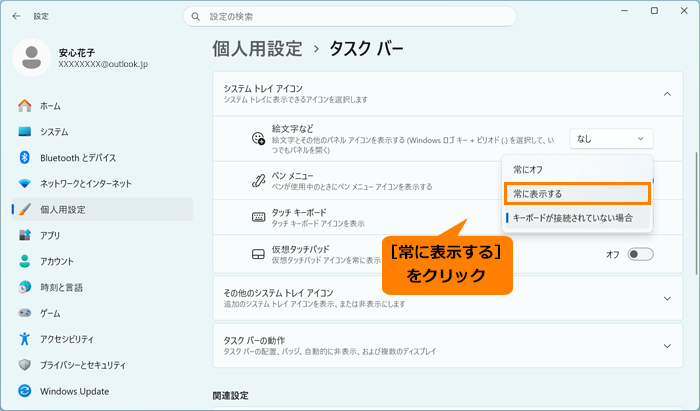Open Bluetooth とデバイス settings
700x411 pixels.
[102, 158]
